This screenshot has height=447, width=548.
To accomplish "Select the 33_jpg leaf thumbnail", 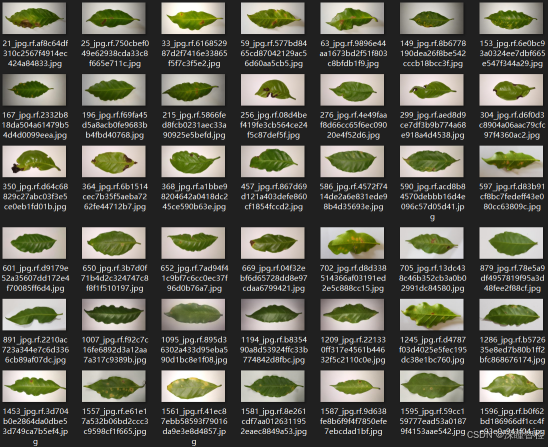I will pos(193,18).
